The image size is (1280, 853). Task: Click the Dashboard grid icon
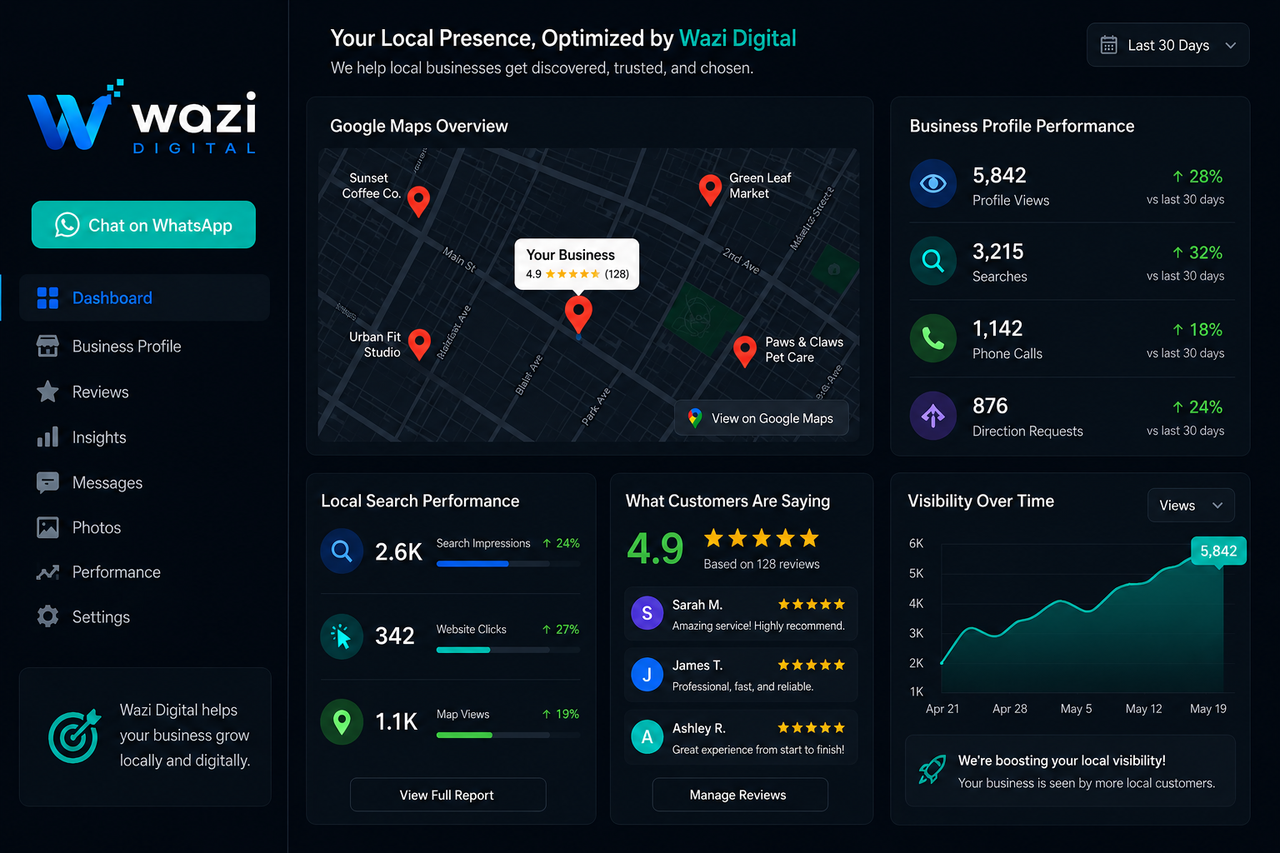47,298
